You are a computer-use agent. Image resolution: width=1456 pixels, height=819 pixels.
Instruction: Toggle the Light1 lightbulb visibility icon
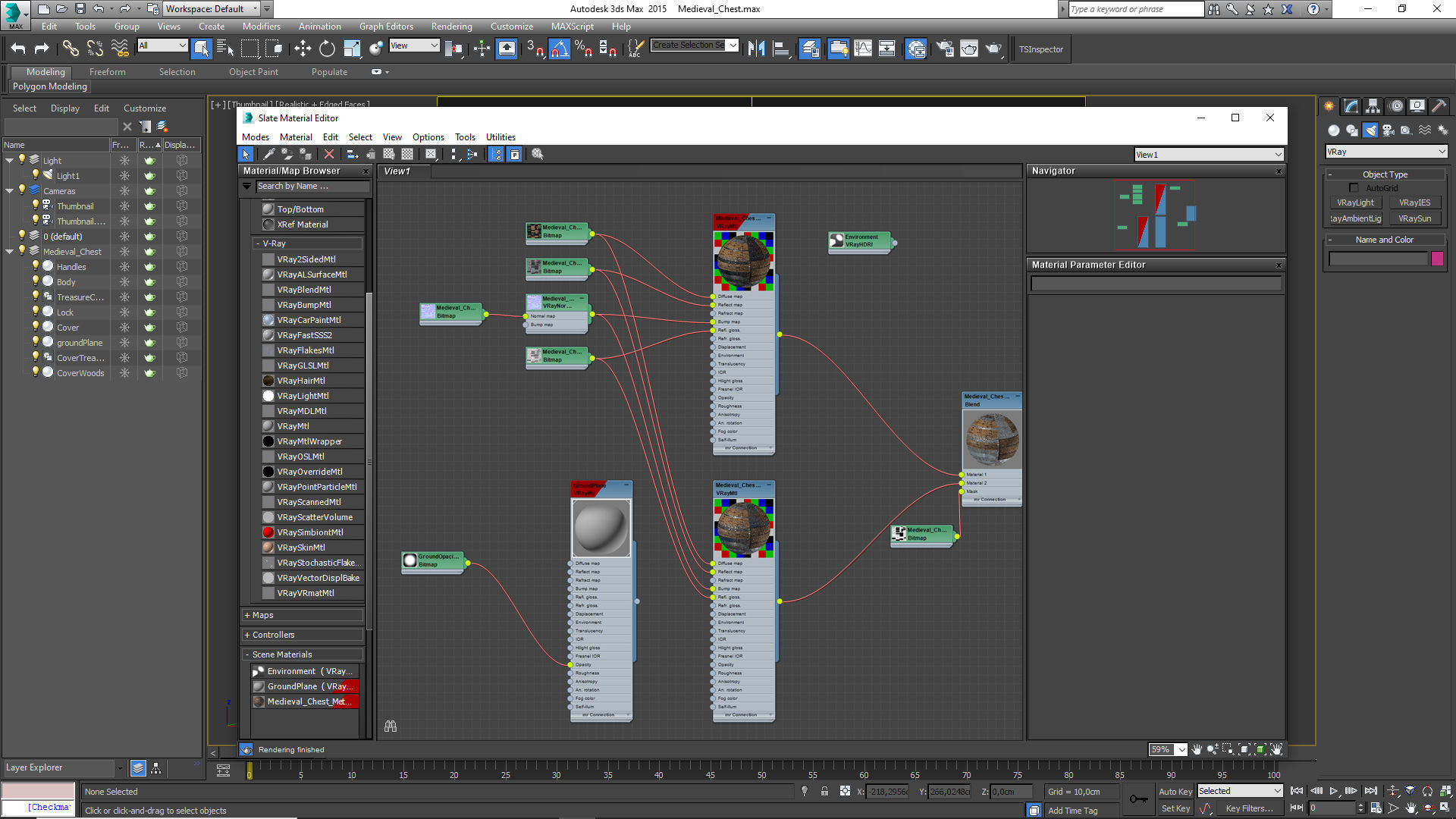(35, 175)
